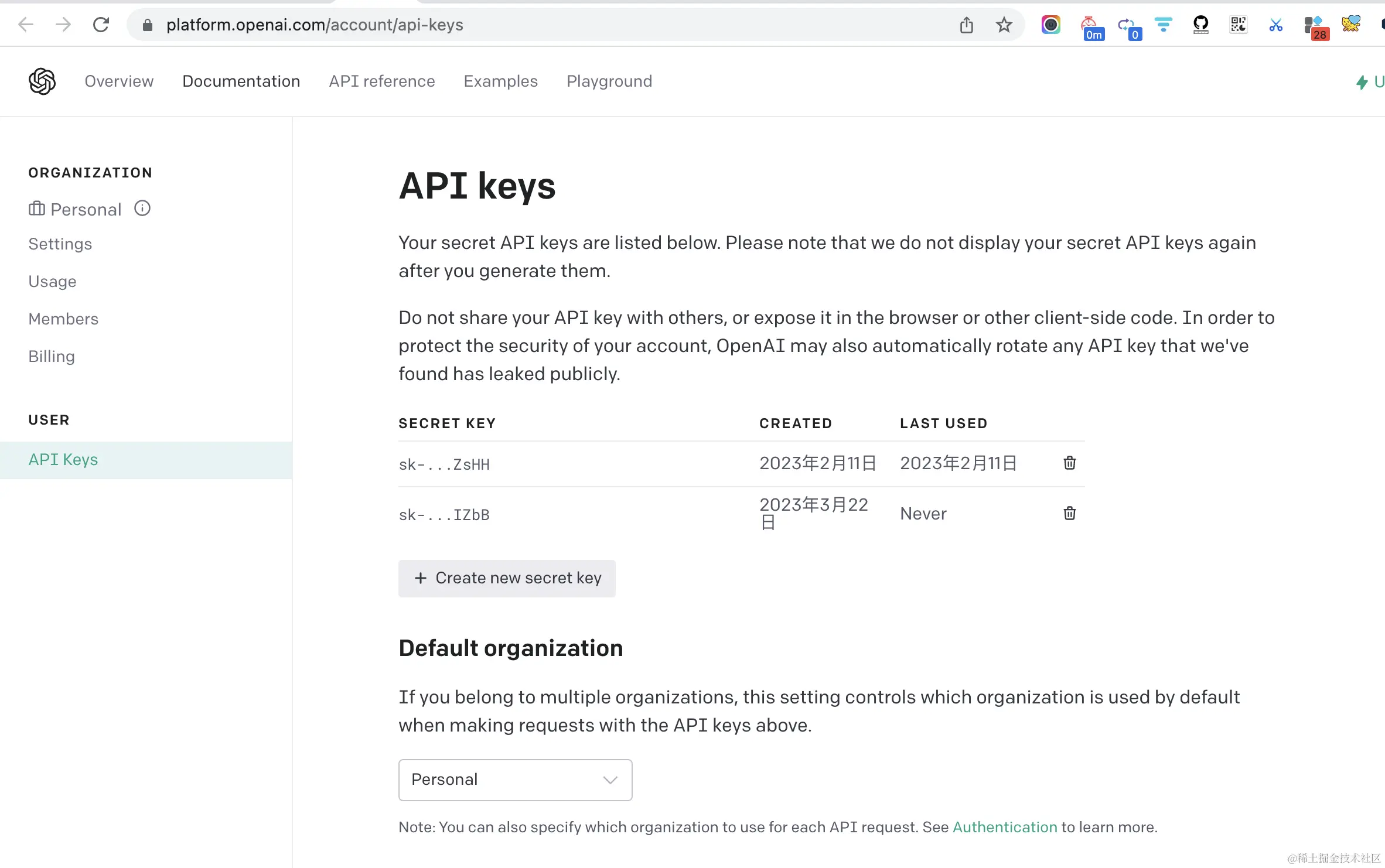Open the Usage sidebar item
The height and width of the screenshot is (868, 1385).
52,281
